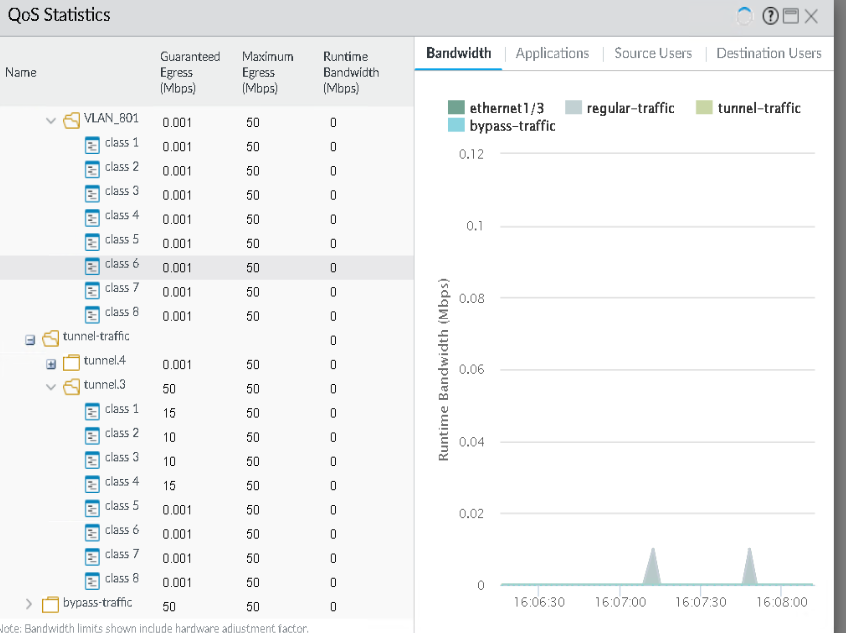Expand the tunnel.4 node

(x=51, y=363)
